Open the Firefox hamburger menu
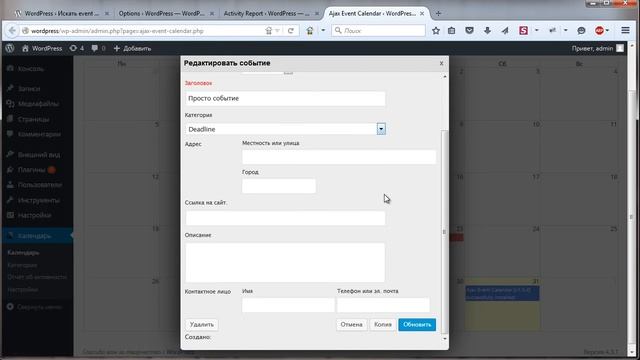Screen dimensions: 640x360 (625, 31)
